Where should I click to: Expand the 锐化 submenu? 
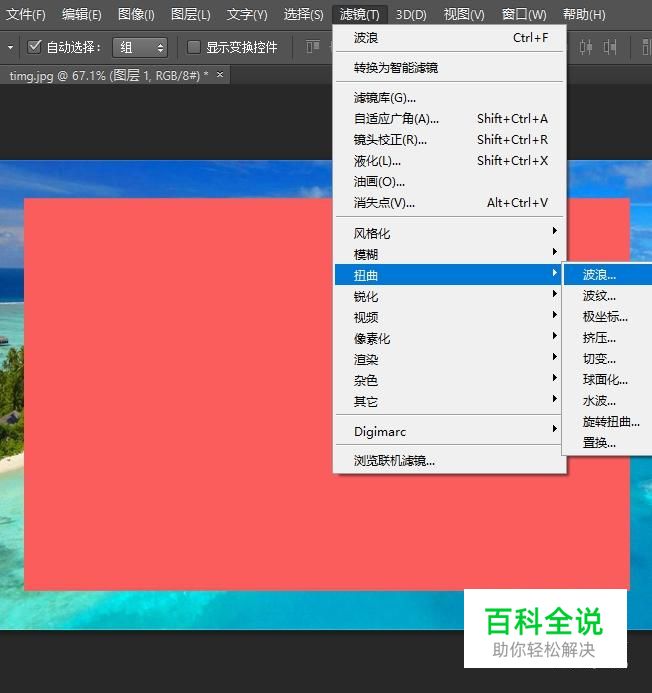[450, 296]
